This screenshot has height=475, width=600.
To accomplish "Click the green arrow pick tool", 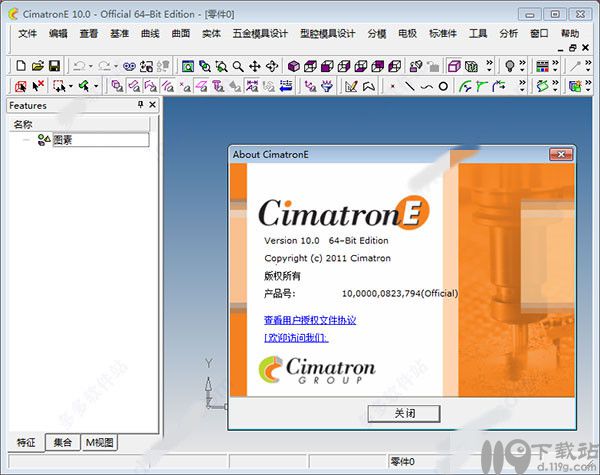I will (x=84, y=87).
